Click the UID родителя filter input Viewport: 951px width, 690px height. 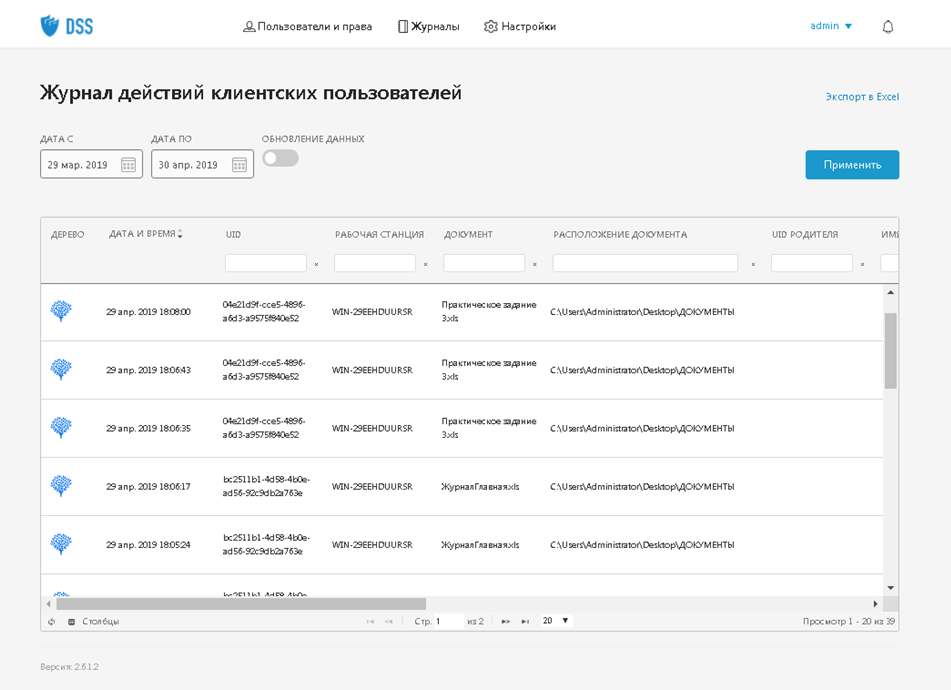(x=812, y=263)
